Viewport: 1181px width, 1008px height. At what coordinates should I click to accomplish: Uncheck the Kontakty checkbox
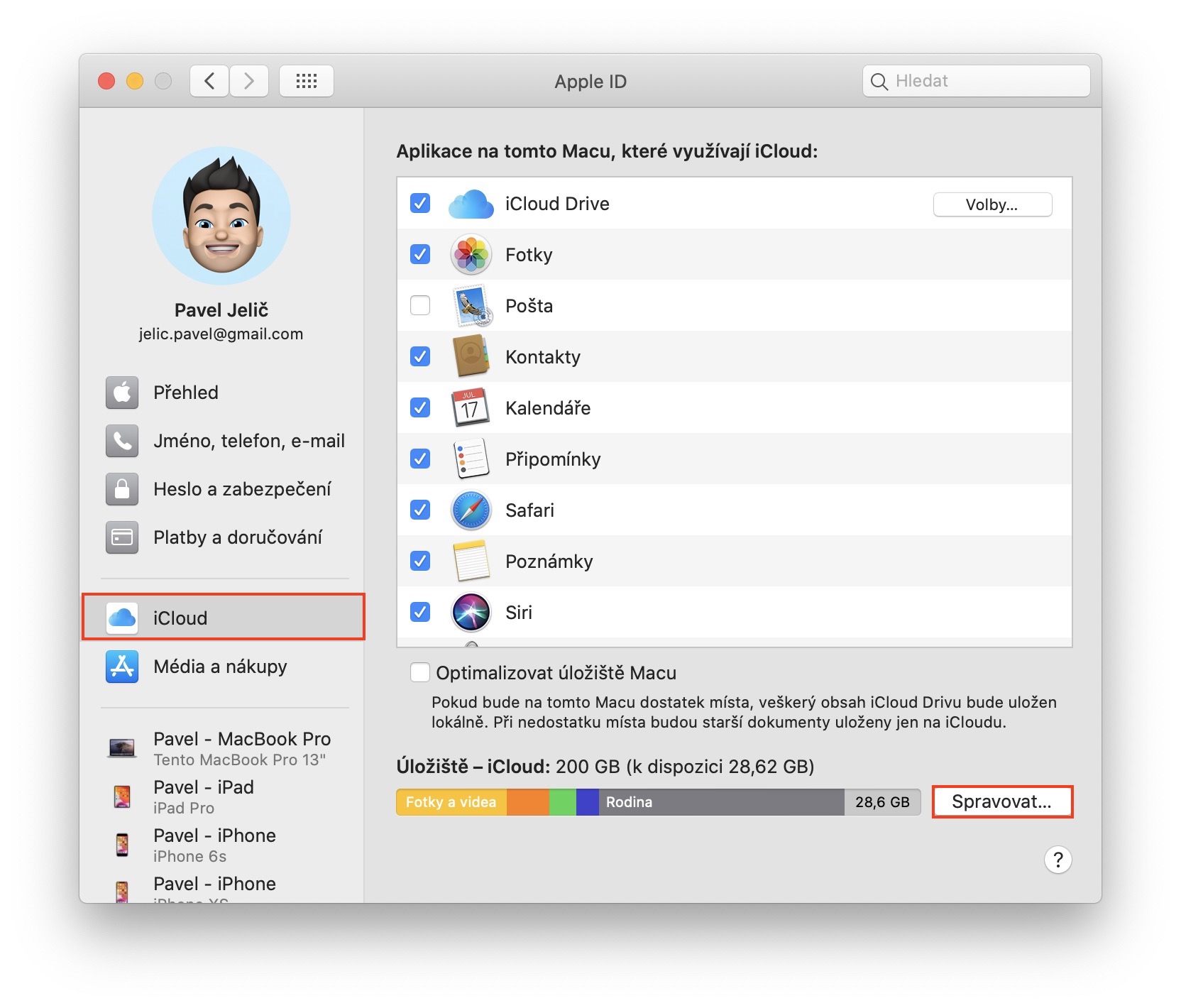pyautogui.click(x=420, y=356)
